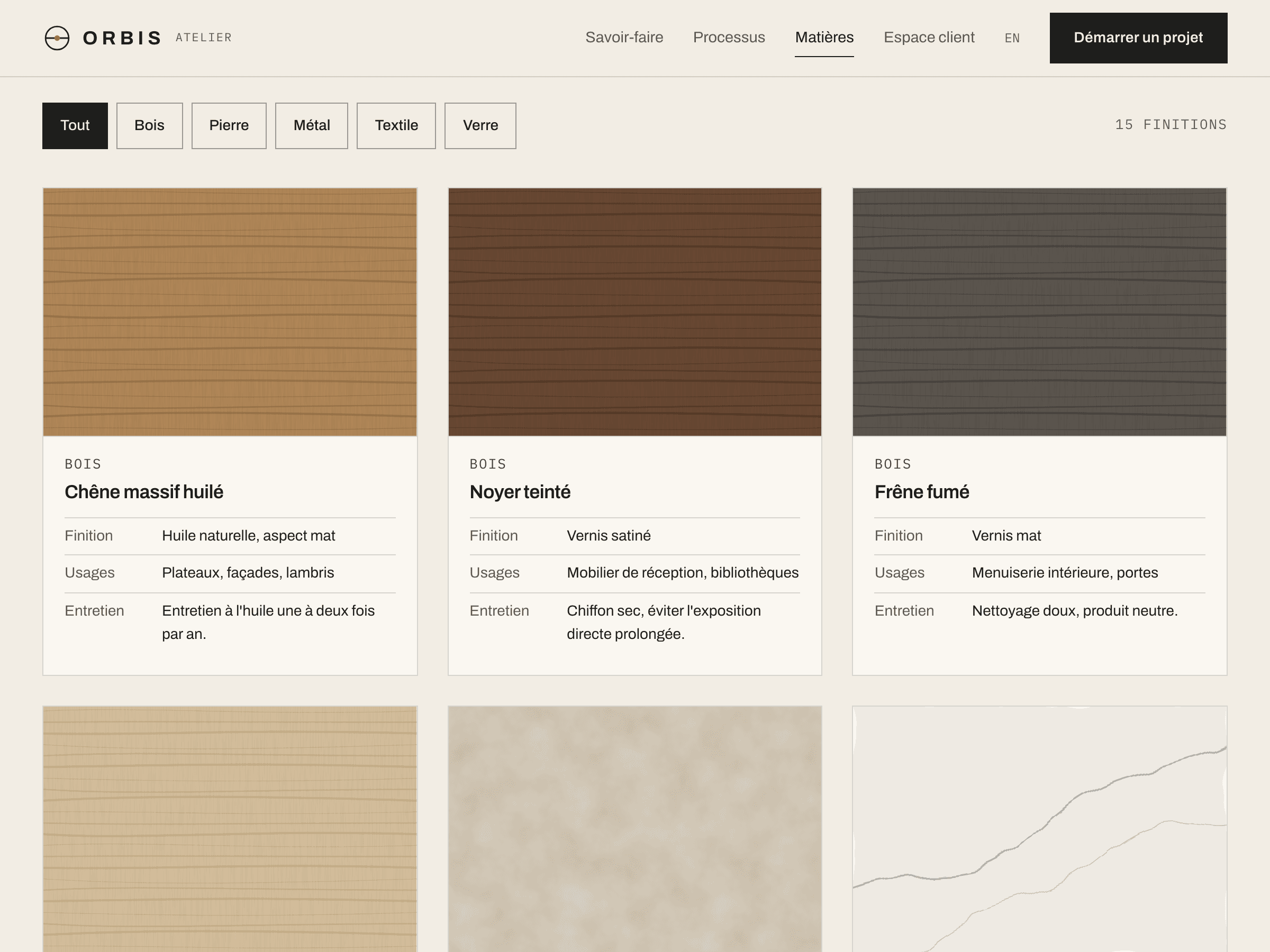
Task: Choose the Métal filter chip
Action: 311,126
